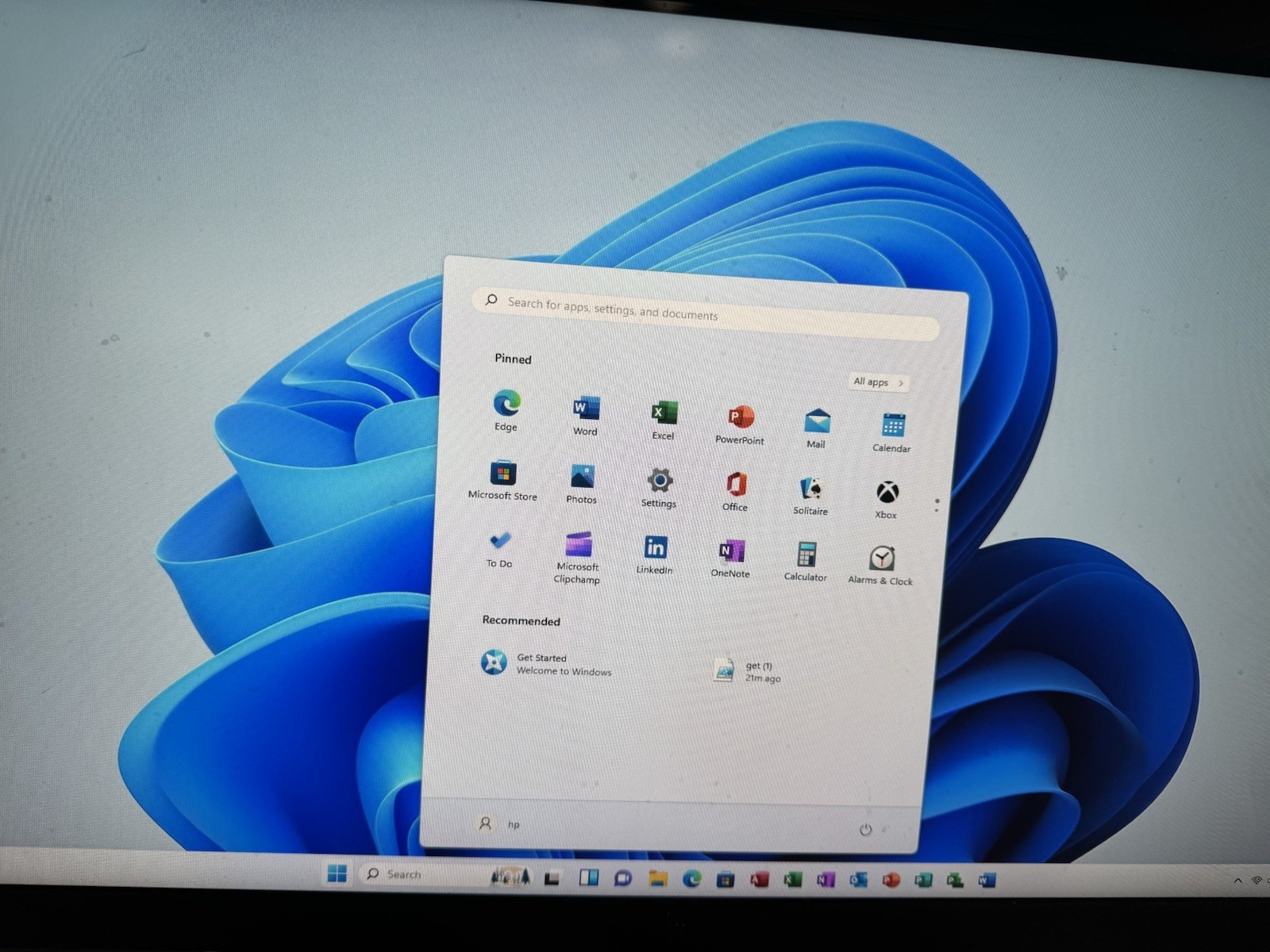Screen dimensions: 1270x952
Task: Open Task View from the taskbar
Action: pos(552,877)
